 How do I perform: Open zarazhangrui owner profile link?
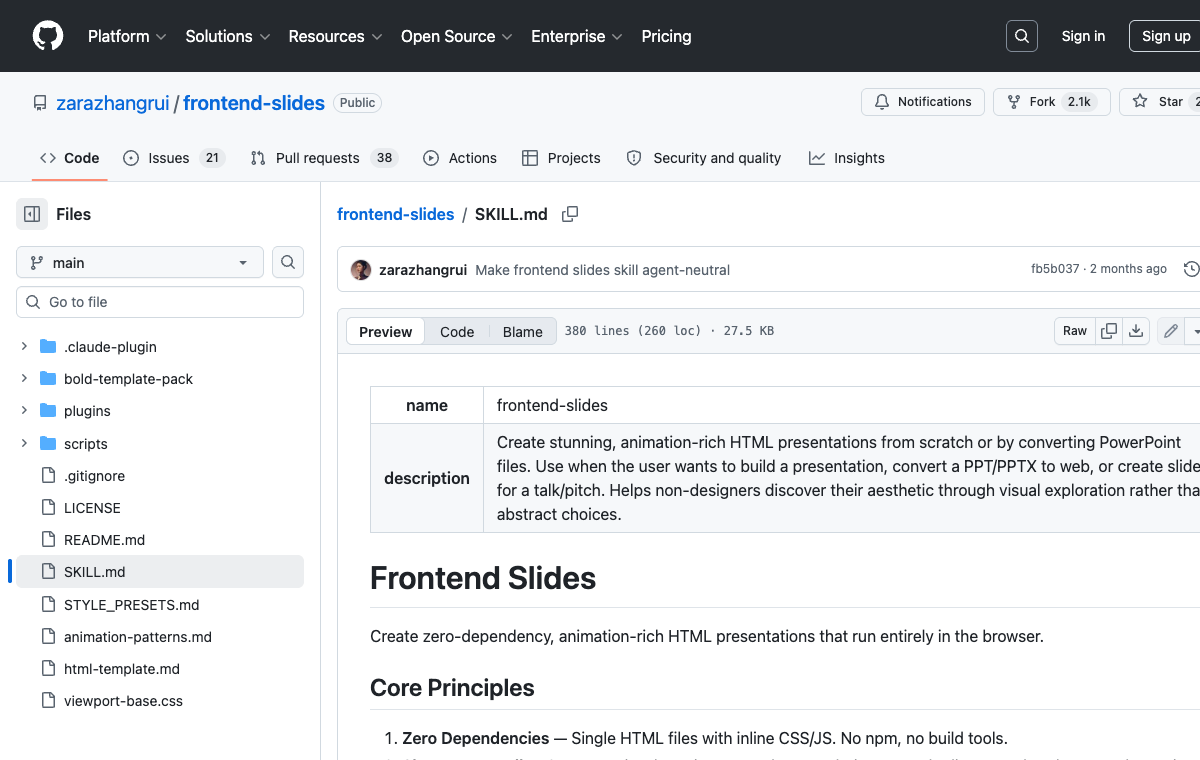(112, 103)
